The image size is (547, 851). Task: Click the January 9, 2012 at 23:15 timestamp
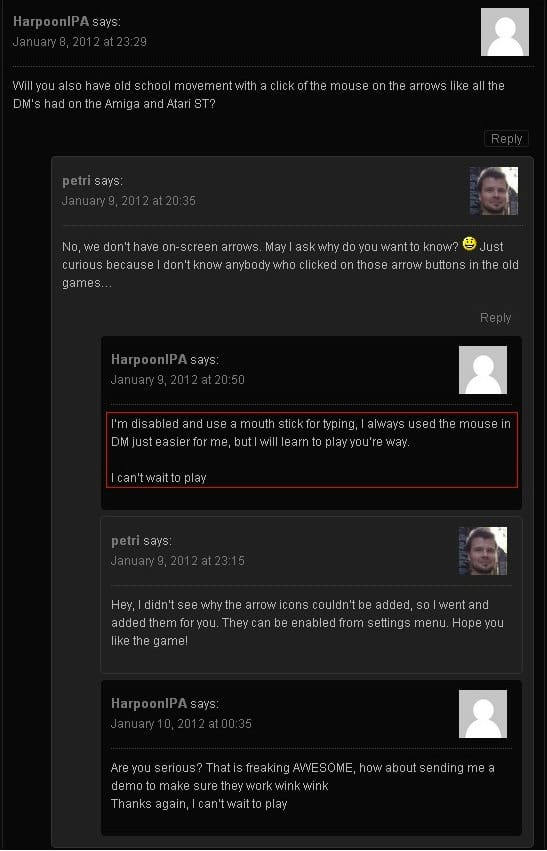point(177,561)
